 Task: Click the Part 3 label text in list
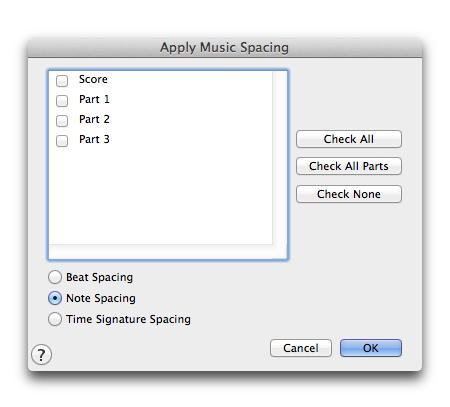coord(94,139)
